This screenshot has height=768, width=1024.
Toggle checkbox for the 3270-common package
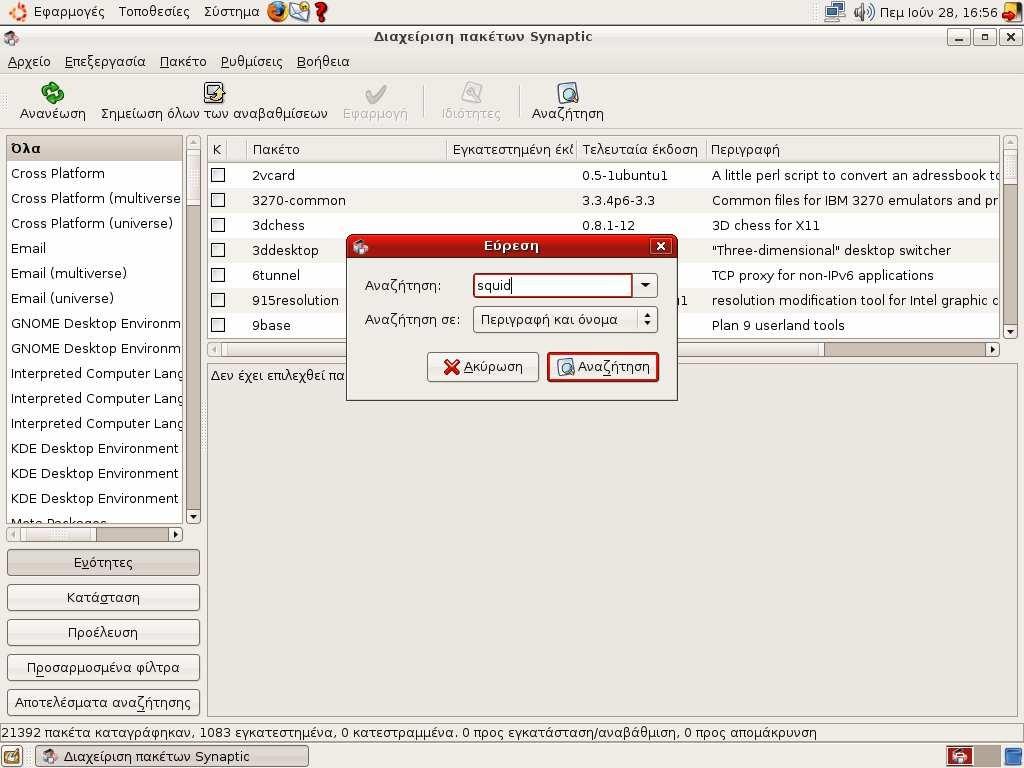[218, 200]
